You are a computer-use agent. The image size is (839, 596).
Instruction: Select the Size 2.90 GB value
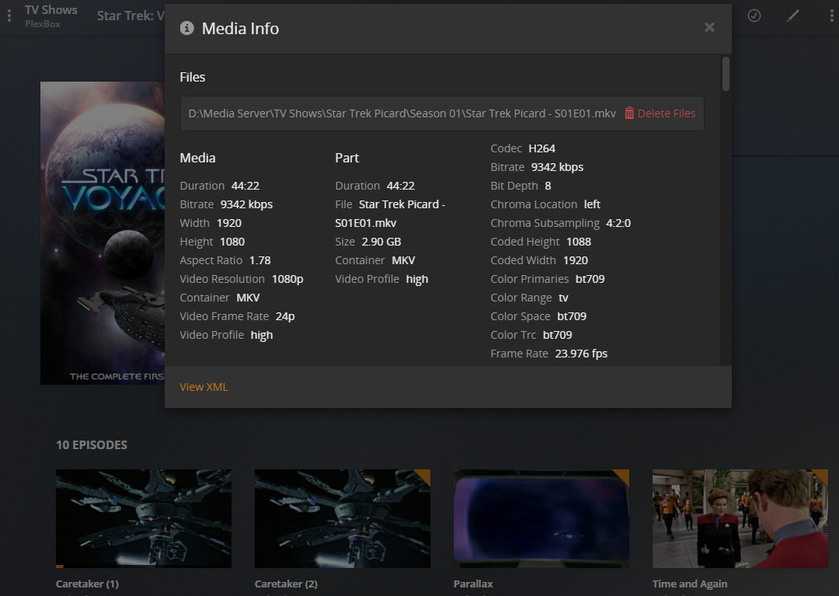(x=381, y=242)
